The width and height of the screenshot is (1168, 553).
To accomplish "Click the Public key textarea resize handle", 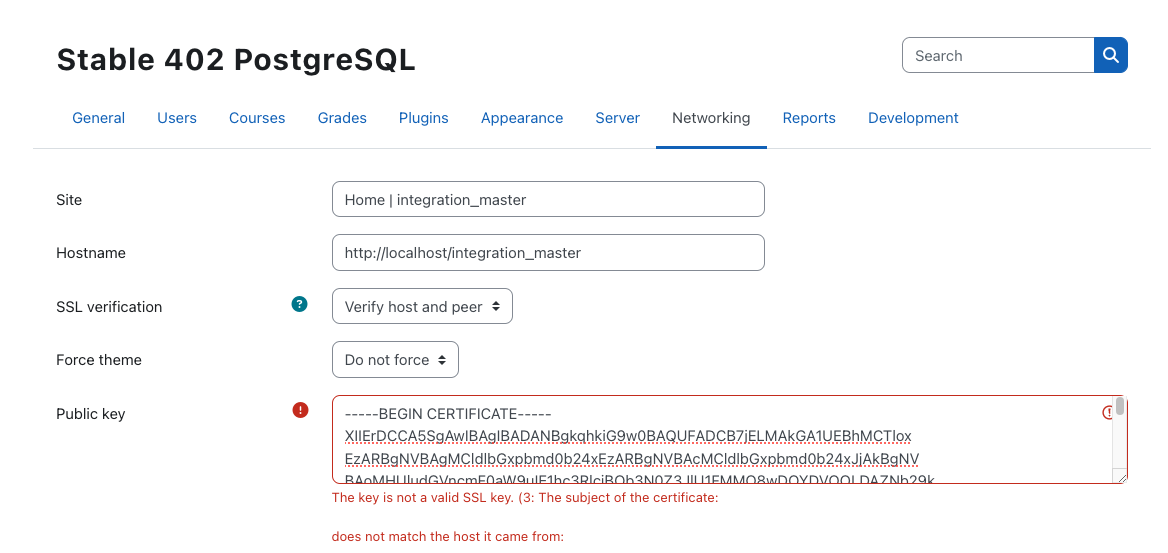I will (x=1120, y=476).
